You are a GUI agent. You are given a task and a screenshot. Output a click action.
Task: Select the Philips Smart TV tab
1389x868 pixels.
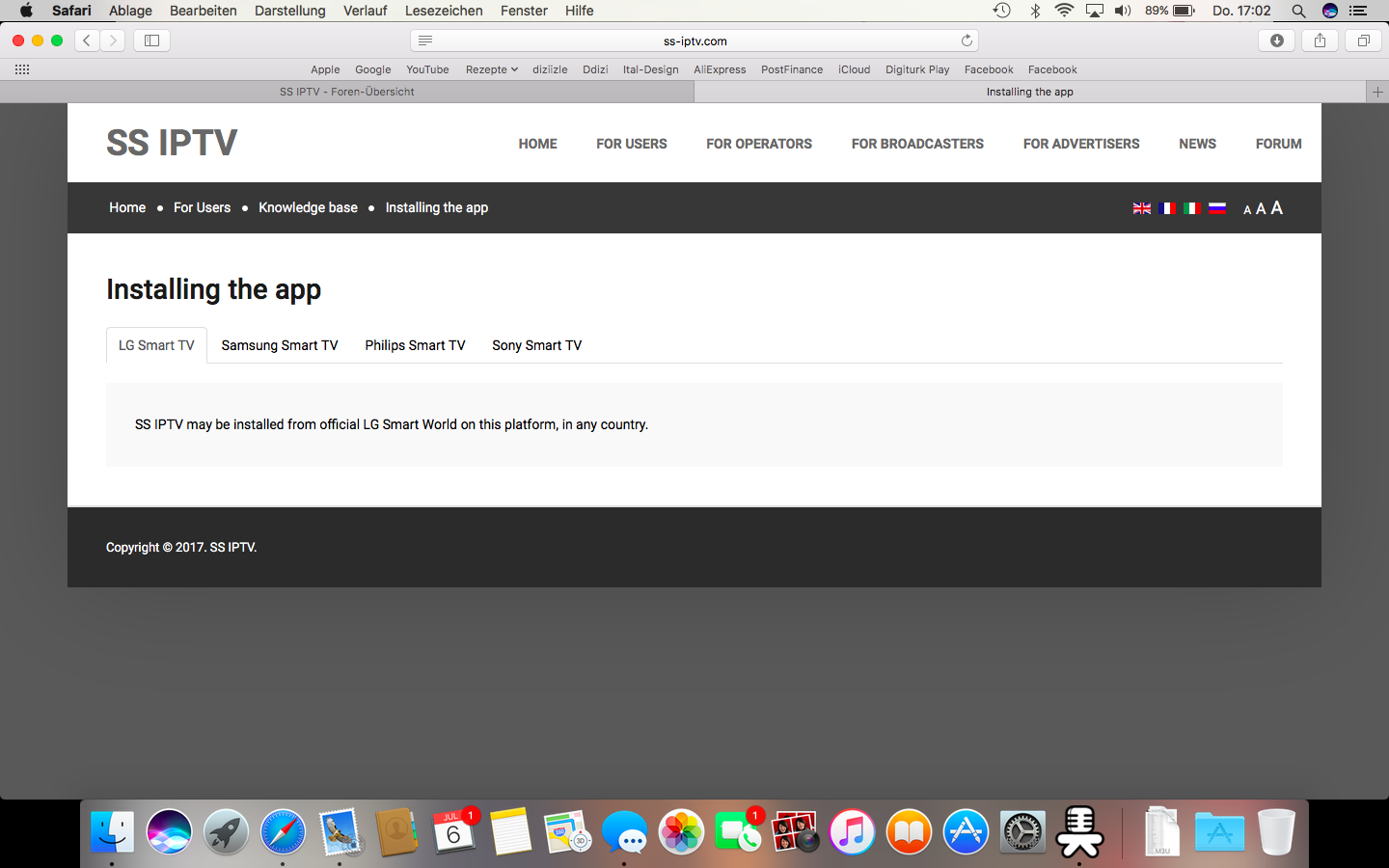(x=415, y=345)
